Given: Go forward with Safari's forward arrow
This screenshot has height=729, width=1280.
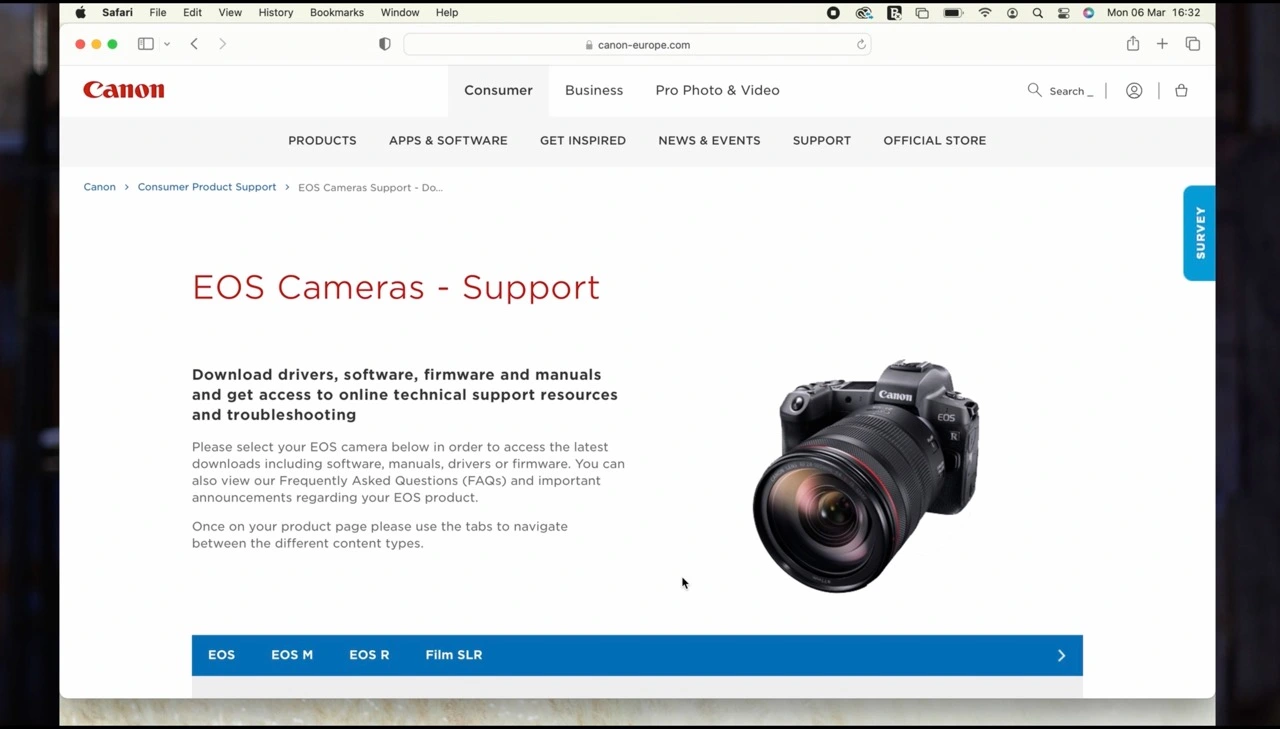Looking at the screenshot, I should pyautogui.click(x=222, y=44).
